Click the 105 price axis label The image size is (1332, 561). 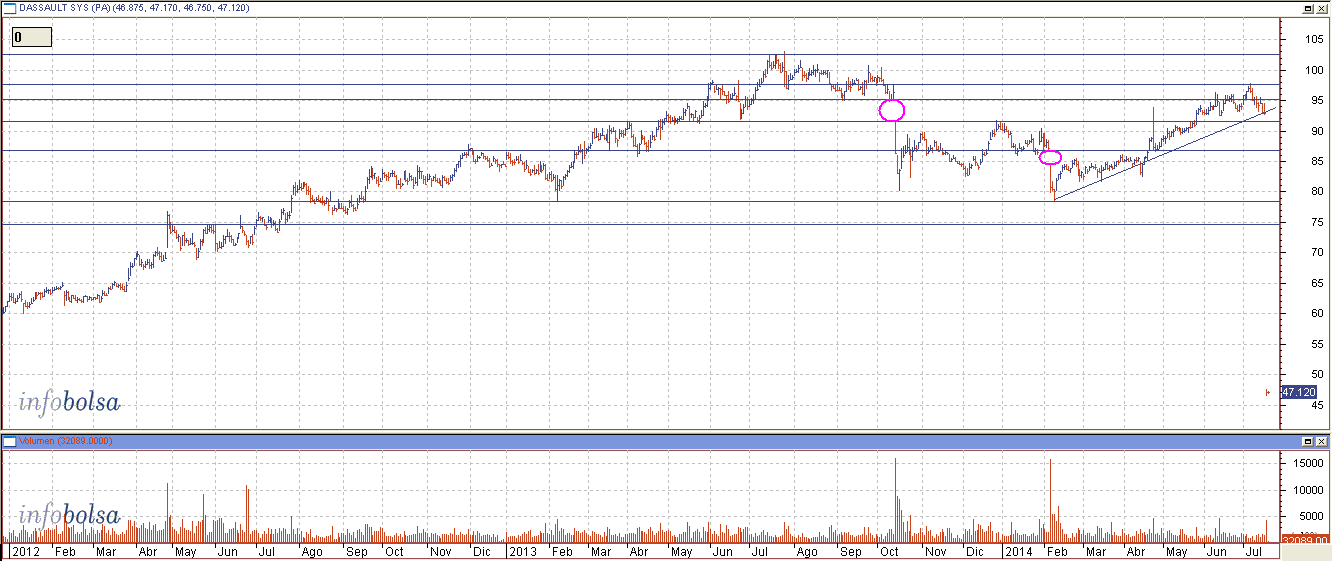click(1314, 39)
